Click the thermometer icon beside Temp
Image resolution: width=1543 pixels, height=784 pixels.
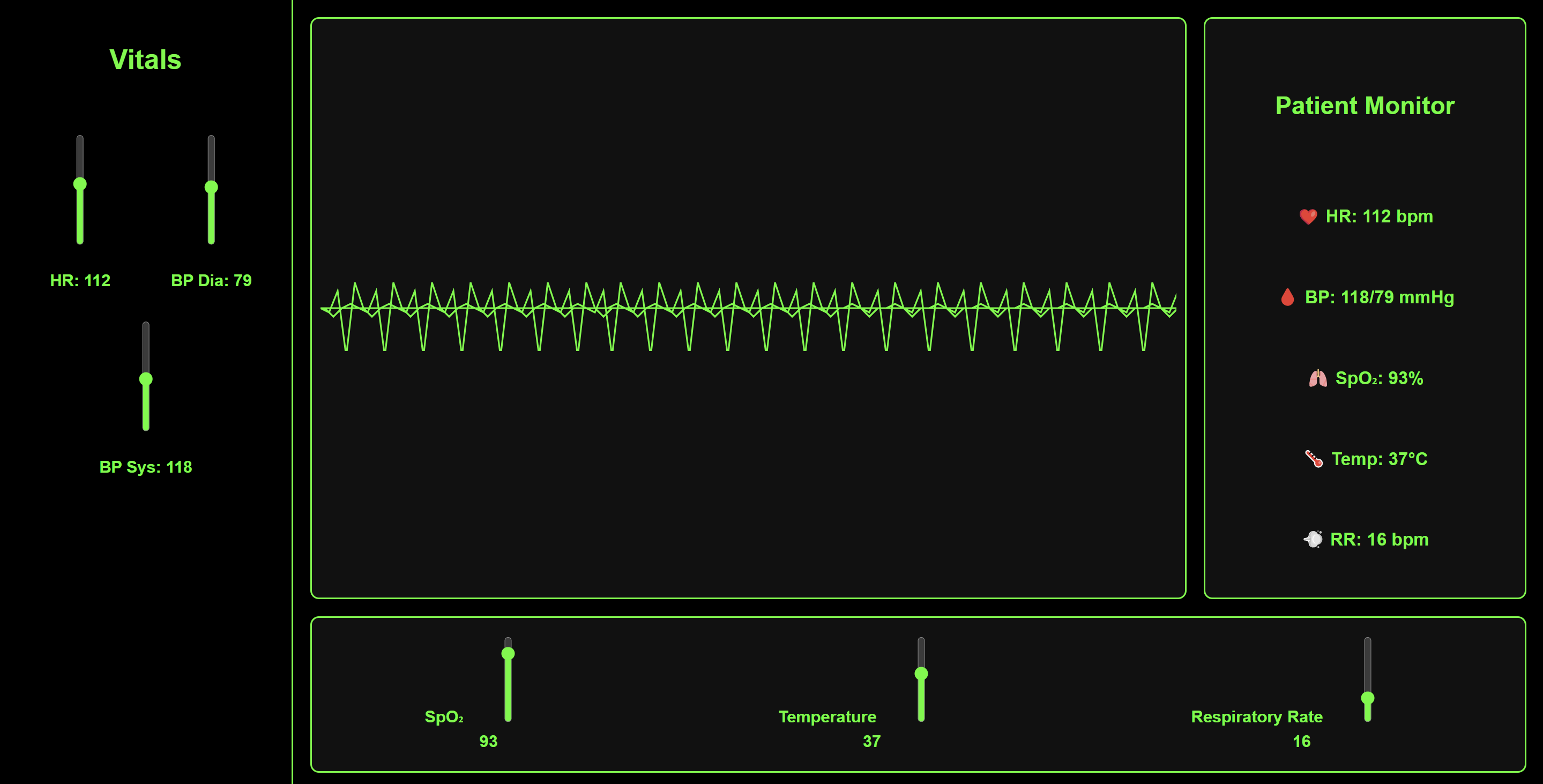click(x=1314, y=459)
